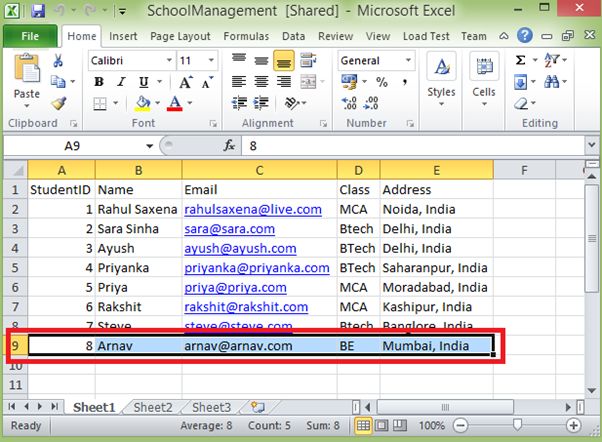The image size is (602, 442).
Task: Click Merge and Center icon
Action: [308, 81]
